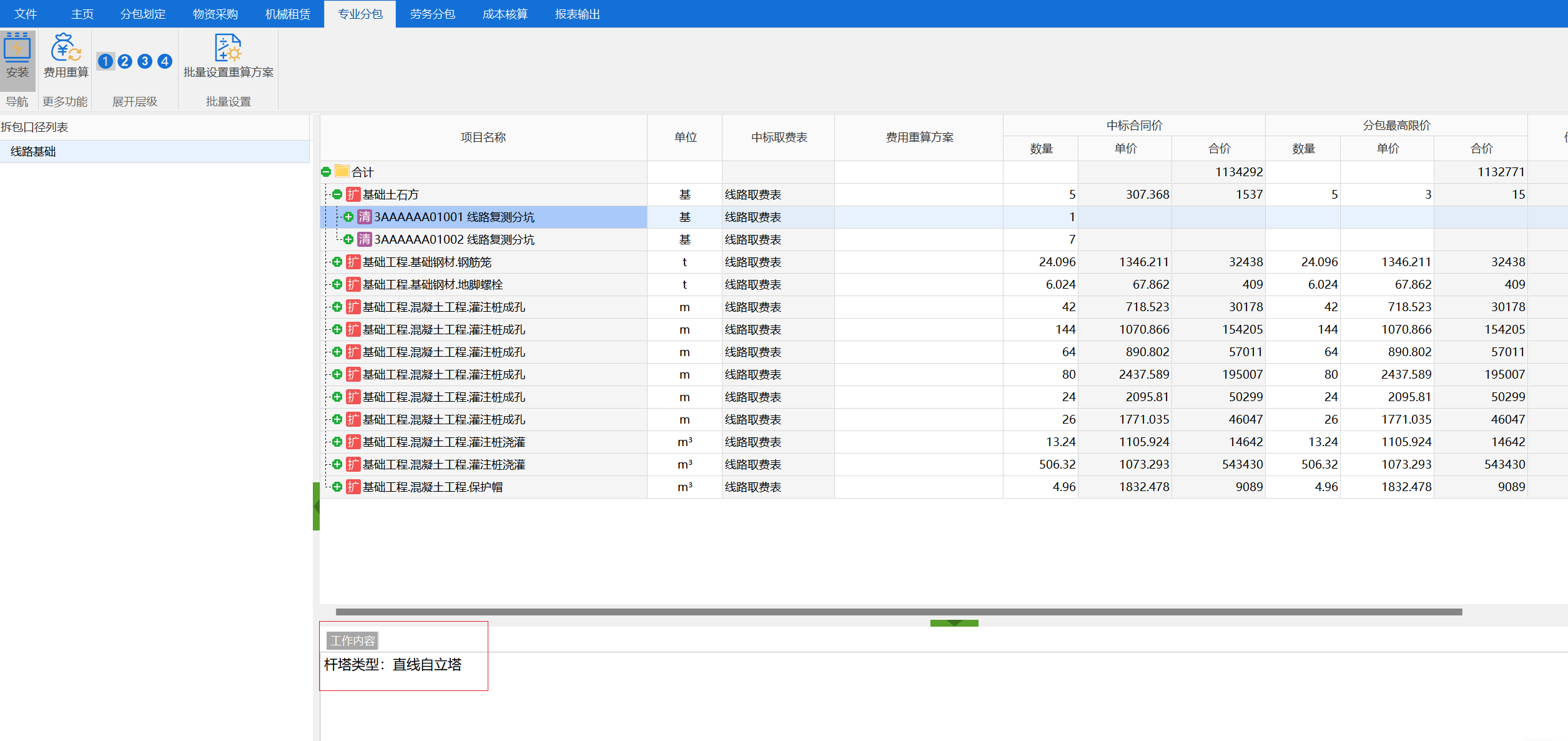The height and width of the screenshot is (741, 1568).
Task: Click the green bottom panel collapse handle
Action: pyautogui.click(x=954, y=623)
